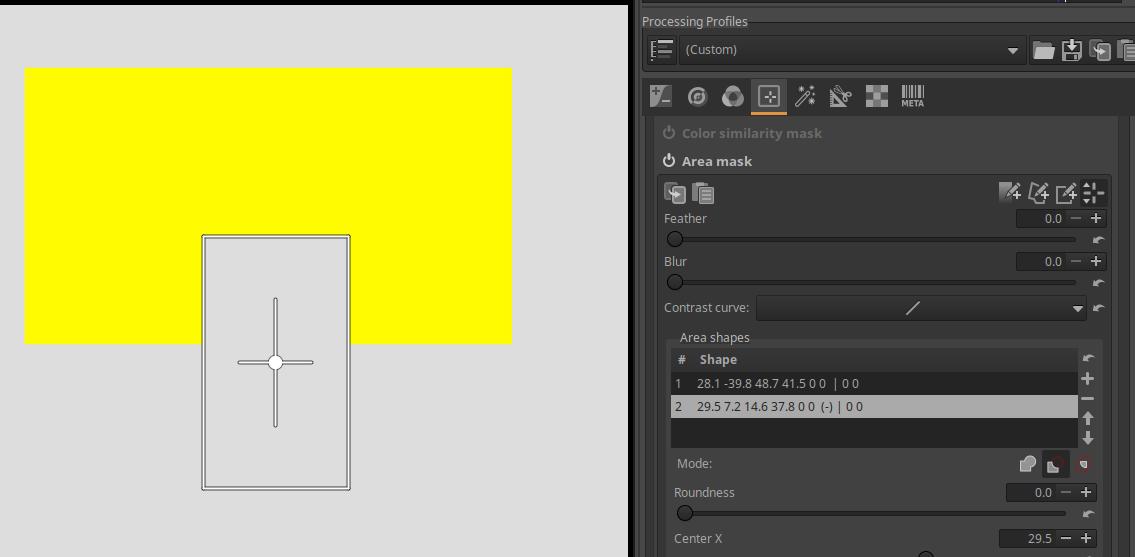Enable the Color similarity mask
Image resolution: width=1135 pixels, height=557 pixels.
pos(669,133)
